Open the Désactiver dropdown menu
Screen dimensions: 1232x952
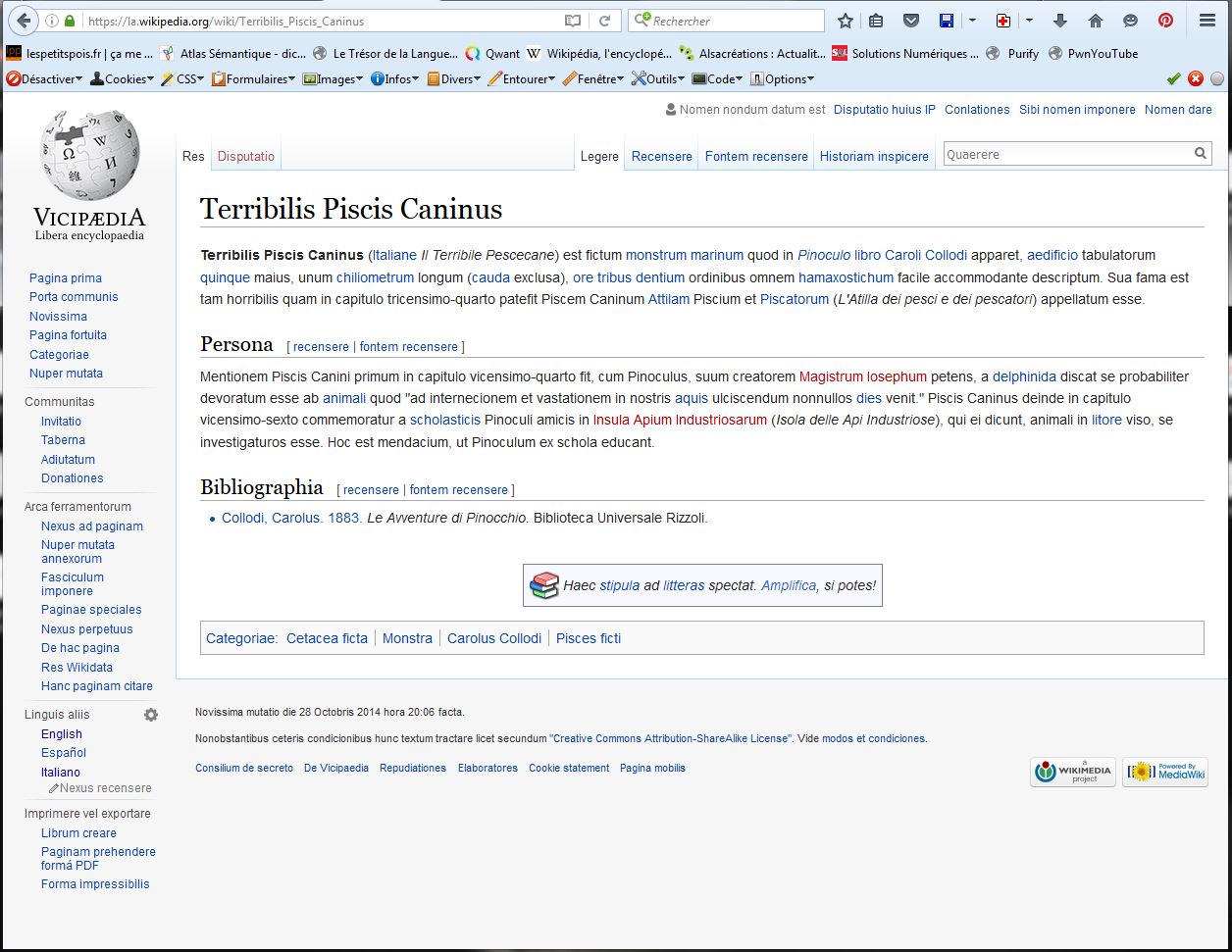point(45,79)
